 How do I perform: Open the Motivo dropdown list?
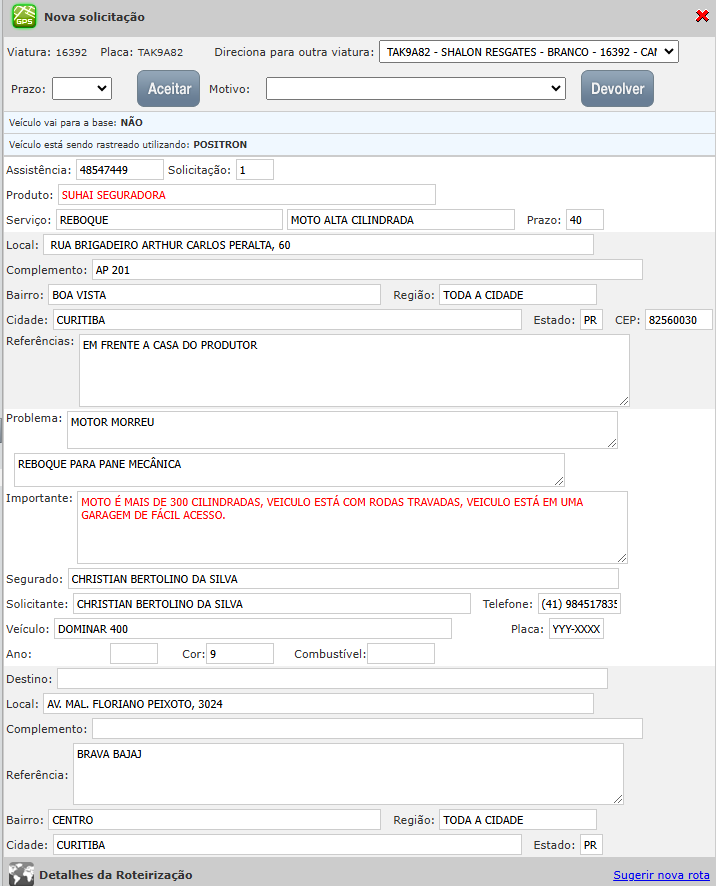[x=416, y=88]
